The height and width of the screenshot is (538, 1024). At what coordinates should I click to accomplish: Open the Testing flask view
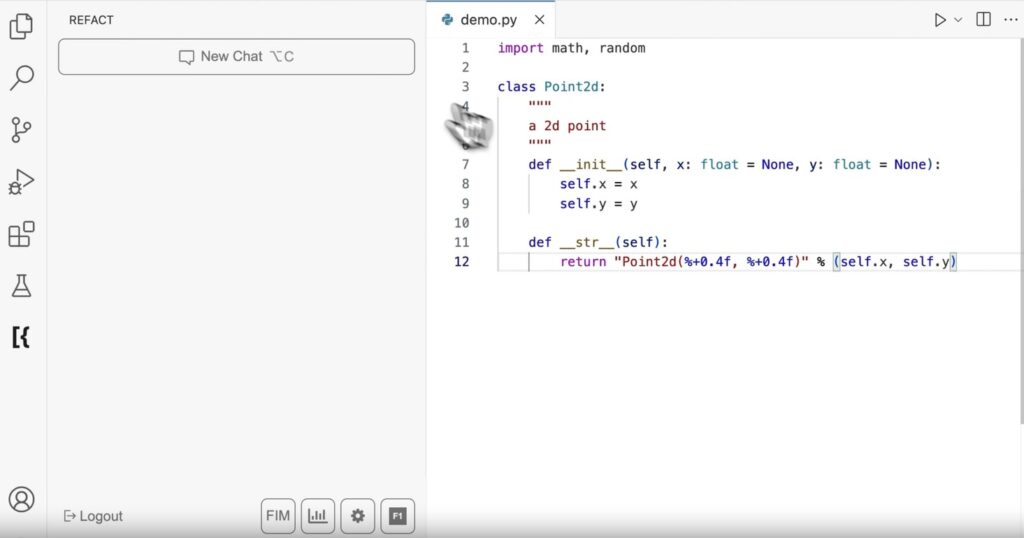click(22, 285)
